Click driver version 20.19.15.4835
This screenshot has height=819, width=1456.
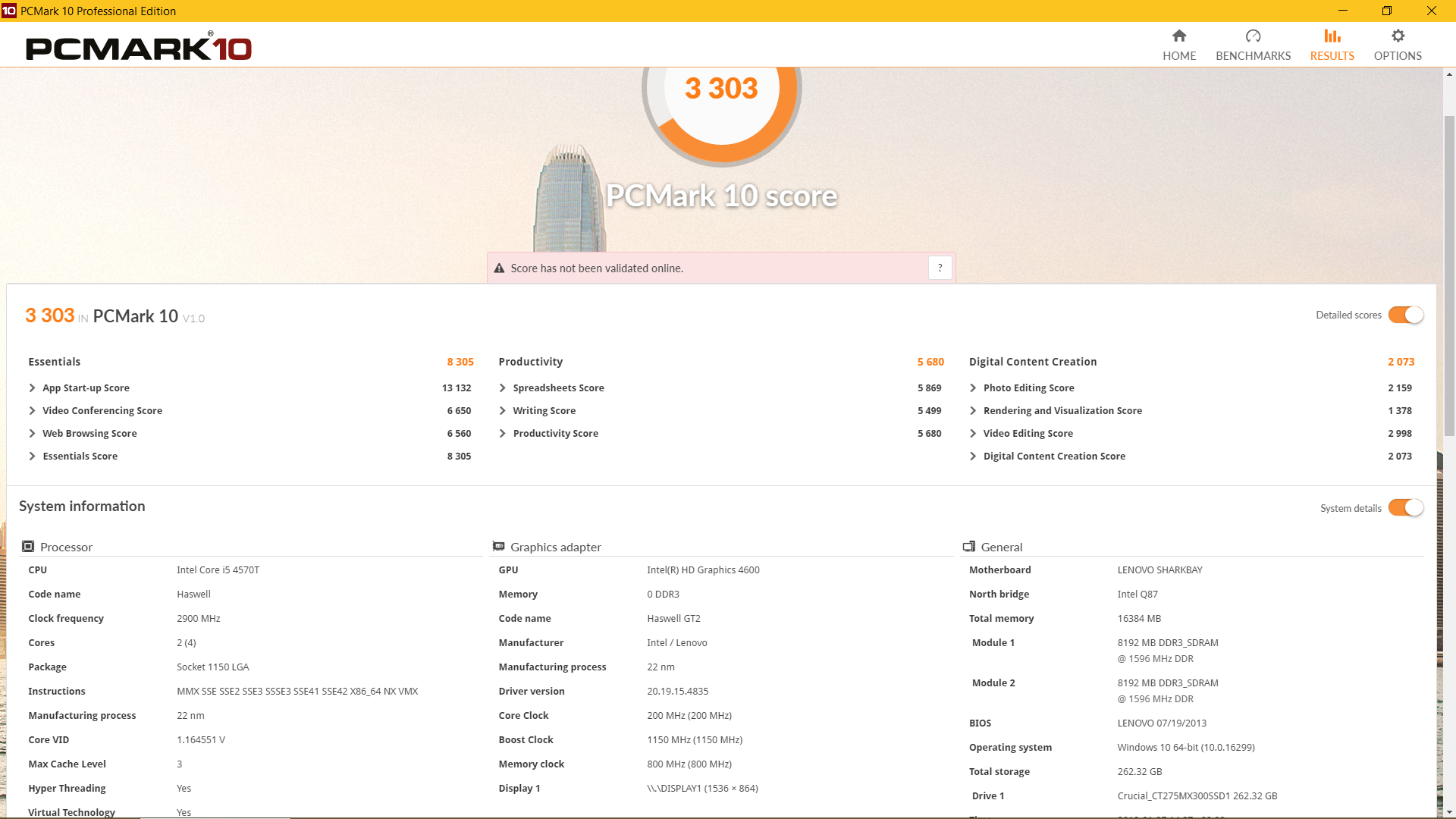pyautogui.click(x=677, y=691)
